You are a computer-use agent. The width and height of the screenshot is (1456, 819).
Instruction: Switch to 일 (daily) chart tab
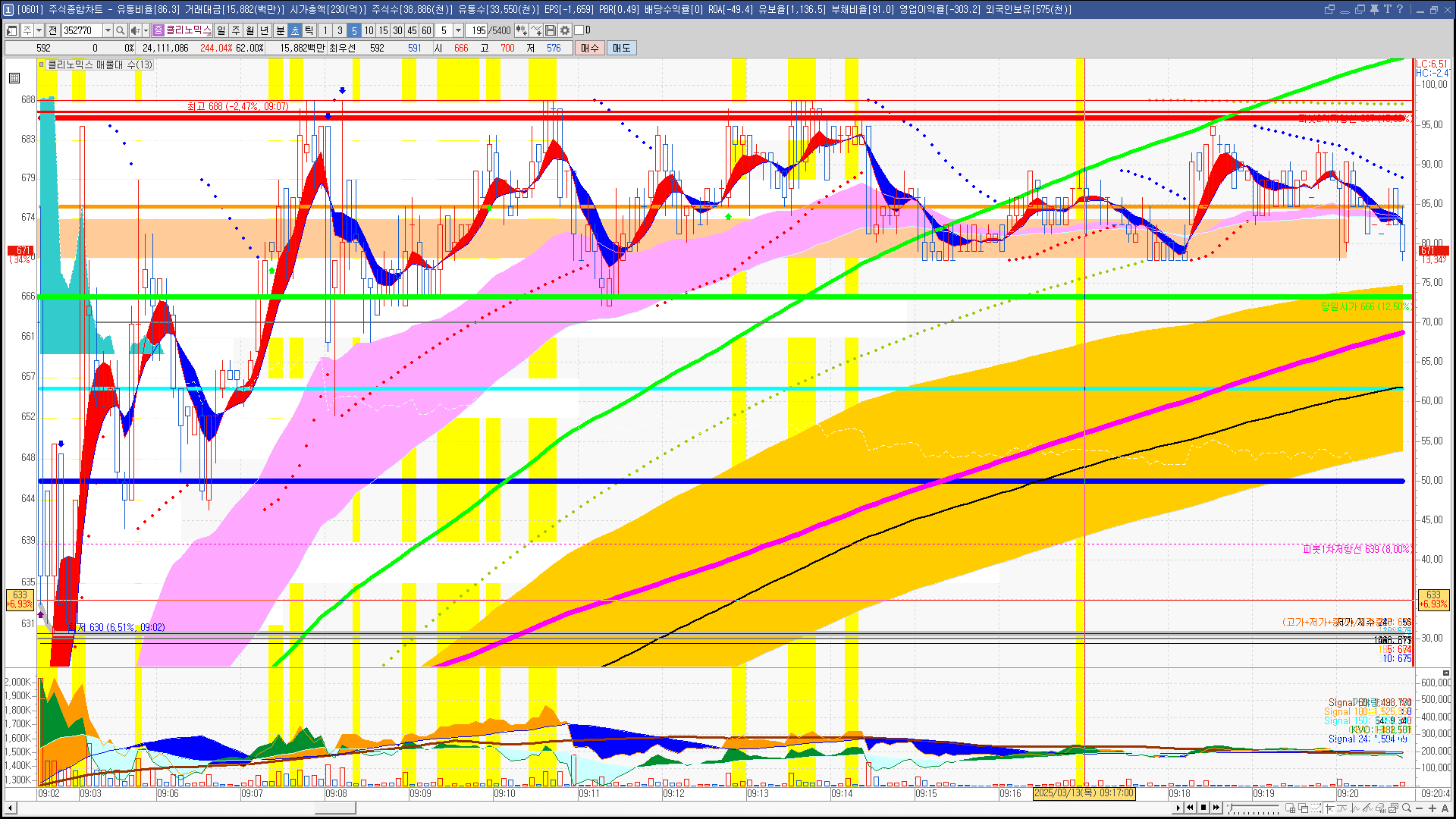221,30
